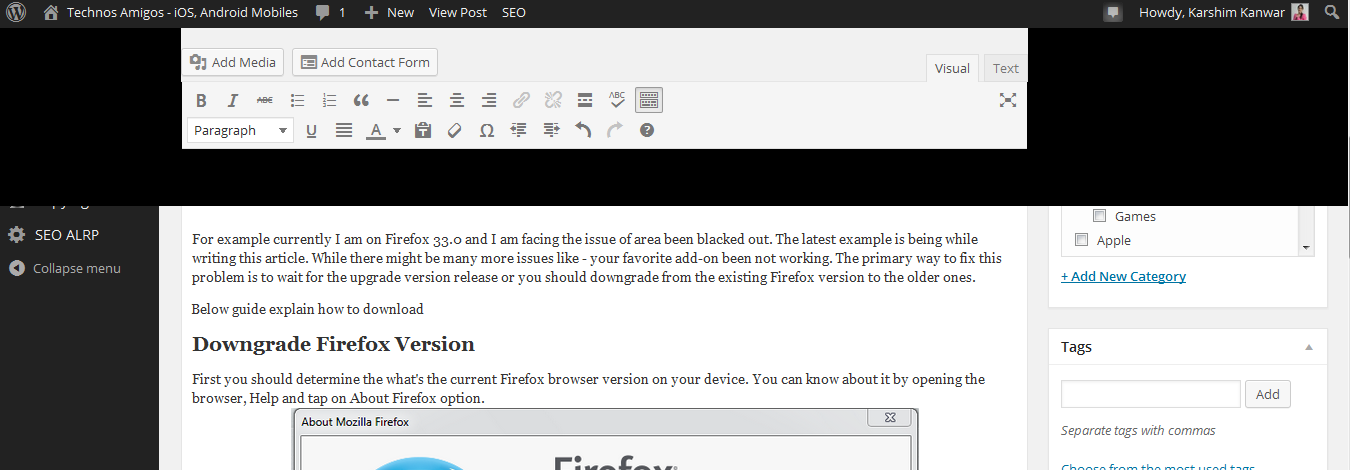
Task: Click the text 'Below guide explain how to download'
Action: point(308,309)
